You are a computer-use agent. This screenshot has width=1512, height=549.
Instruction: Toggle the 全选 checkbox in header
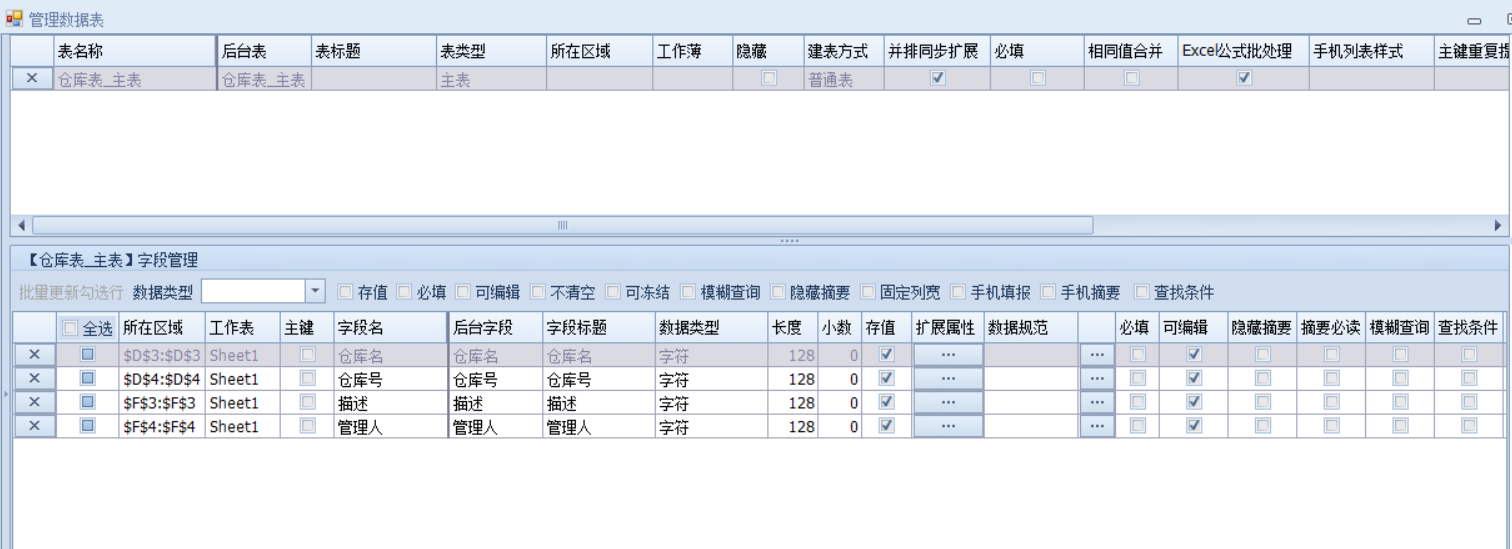click(x=70, y=328)
